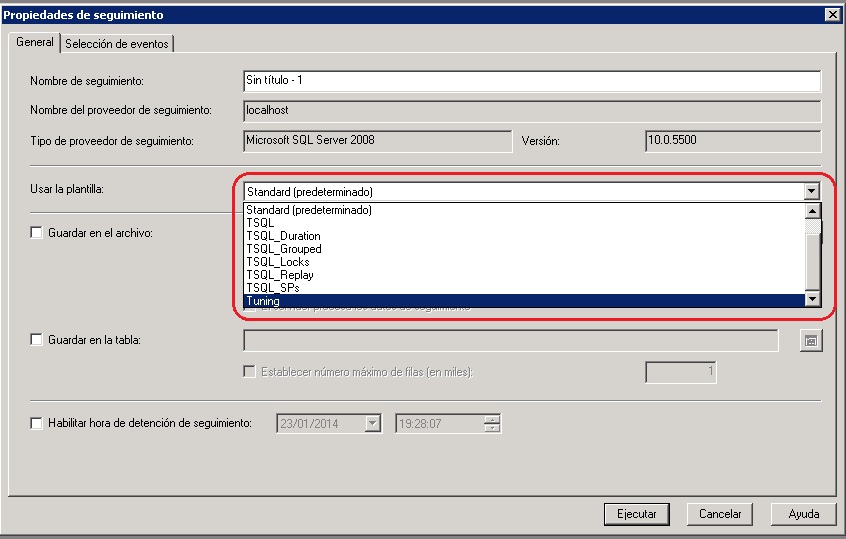Enable Guardar en la tabla checkbox

(x=36, y=339)
